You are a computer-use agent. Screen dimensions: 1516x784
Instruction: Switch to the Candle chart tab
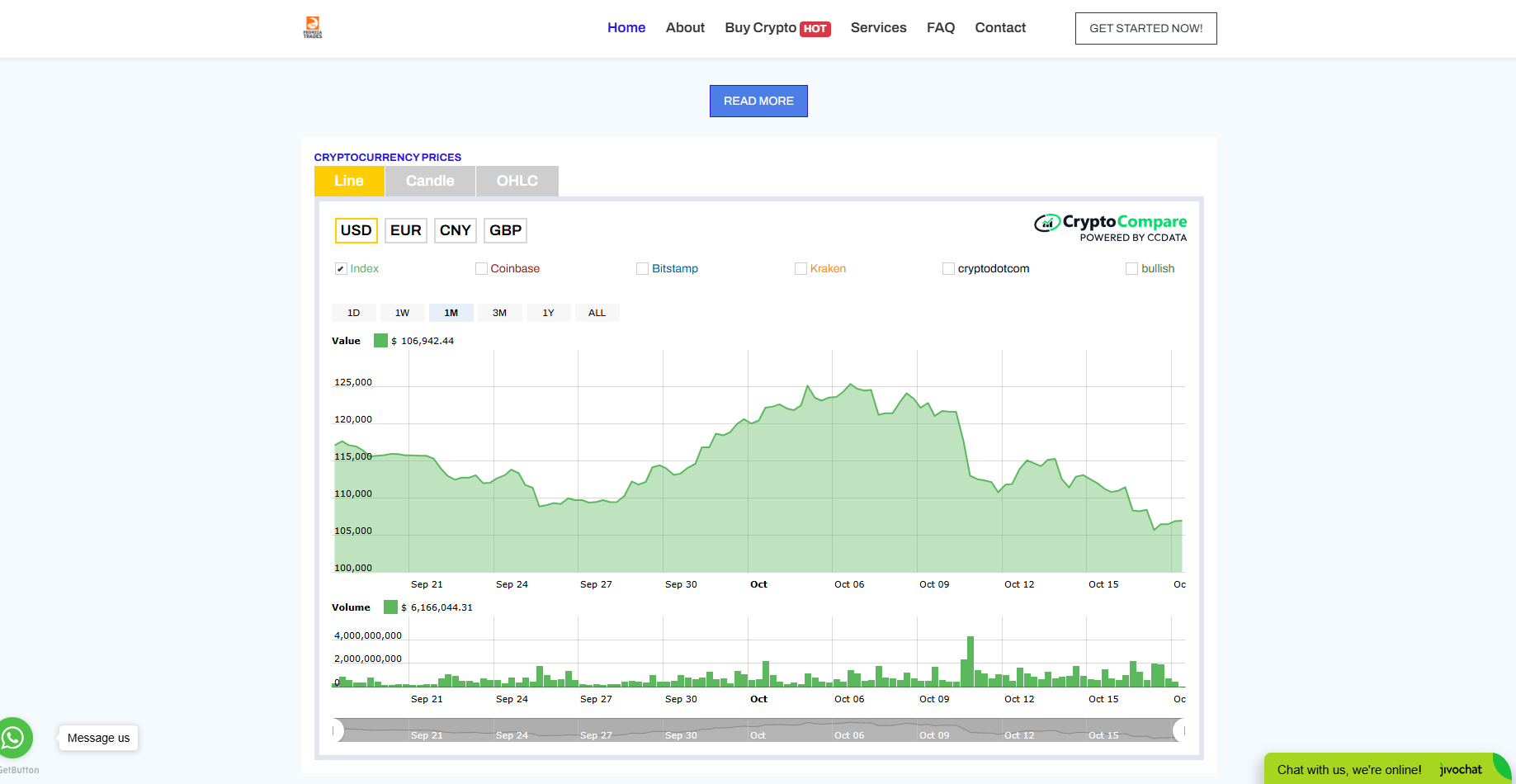pos(430,181)
